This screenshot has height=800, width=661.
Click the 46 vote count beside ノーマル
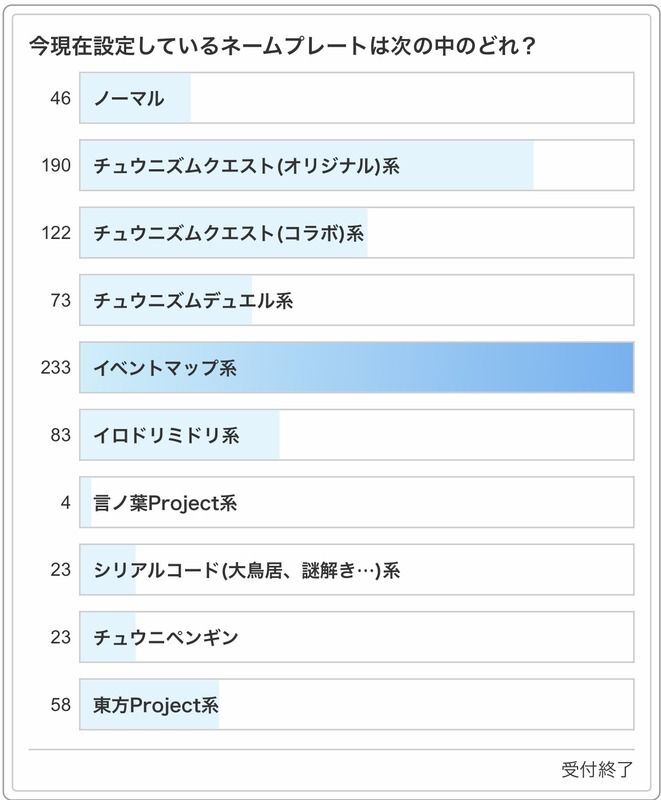click(x=60, y=98)
